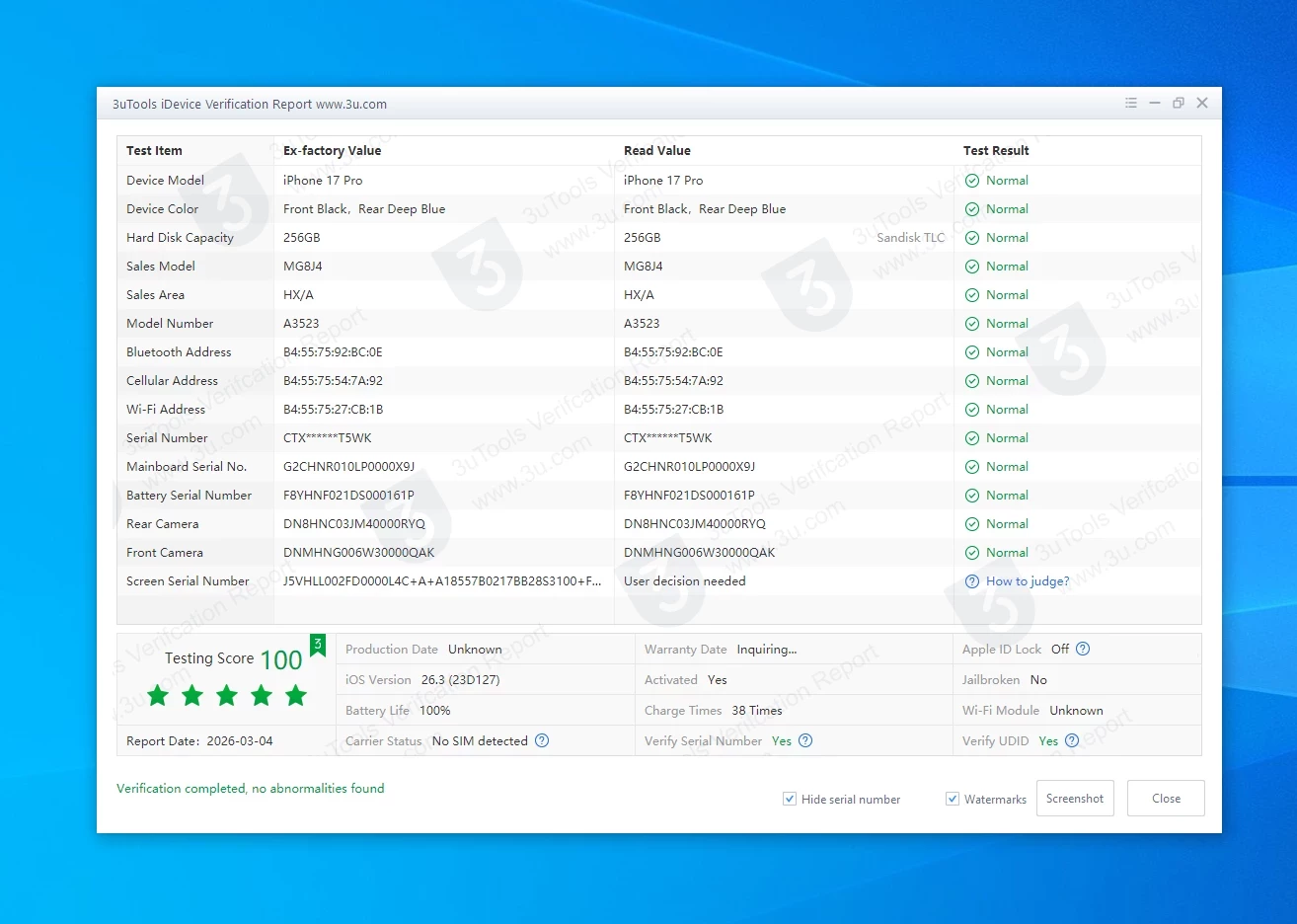
Task: Click the question icon beside How to judge
Action: click(972, 581)
